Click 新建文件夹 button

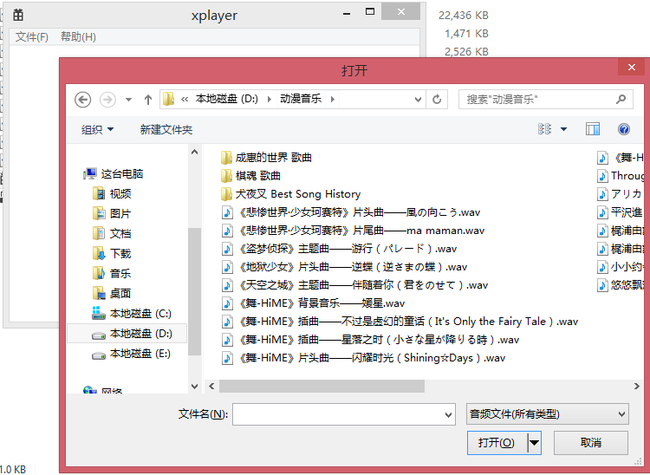[x=166, y=130]
